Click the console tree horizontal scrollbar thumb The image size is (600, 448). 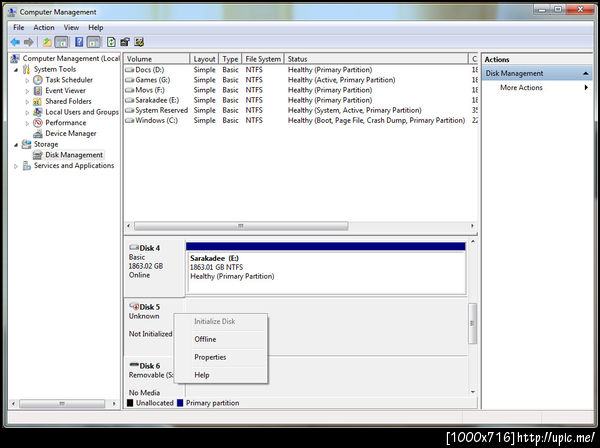62,404
